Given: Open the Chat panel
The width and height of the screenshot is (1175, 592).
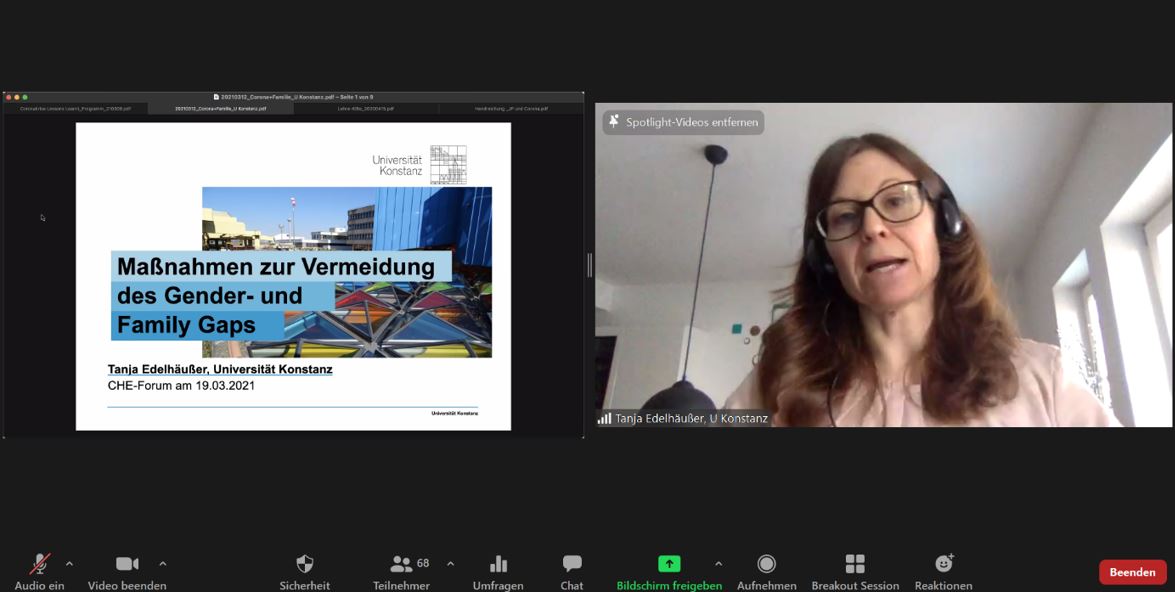Looking at the screenshot, I should pos(572,564).
